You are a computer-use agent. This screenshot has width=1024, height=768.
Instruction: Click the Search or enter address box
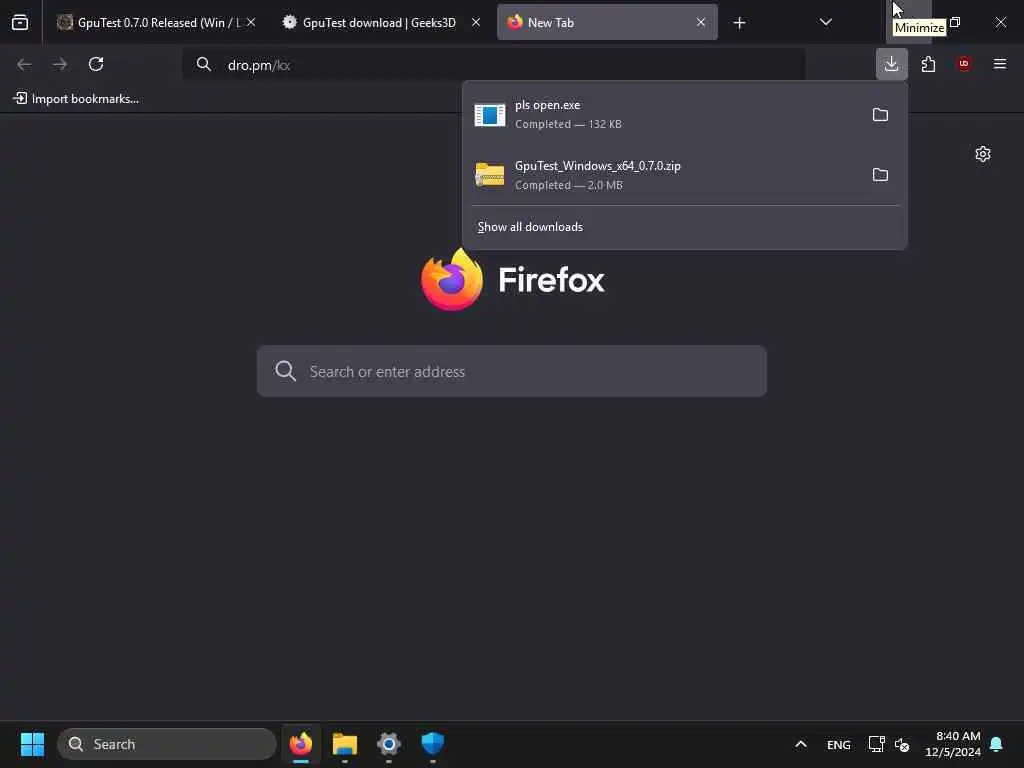coord(512,371)
